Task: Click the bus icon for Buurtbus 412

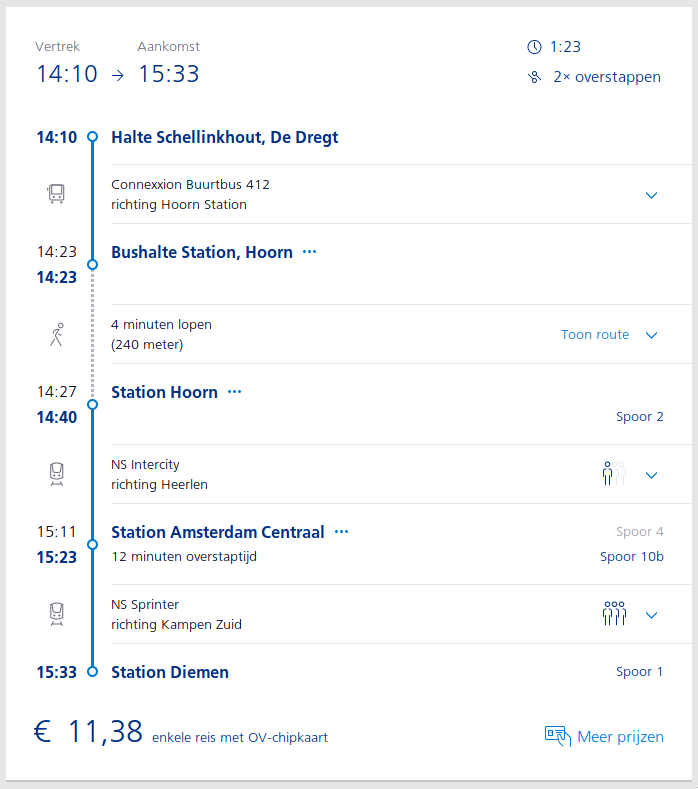Action: click(57, 194)
